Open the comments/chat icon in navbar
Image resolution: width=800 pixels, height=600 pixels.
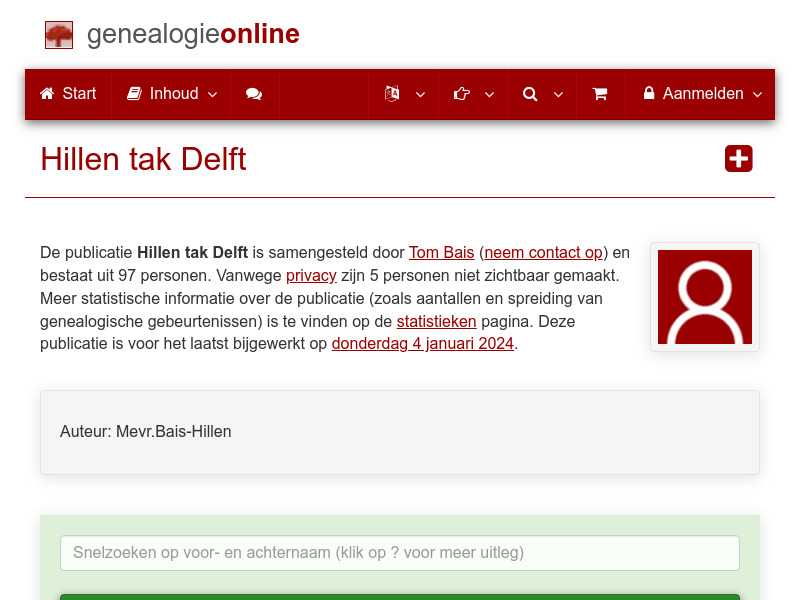pyautogui.click(x=254, y=93)
